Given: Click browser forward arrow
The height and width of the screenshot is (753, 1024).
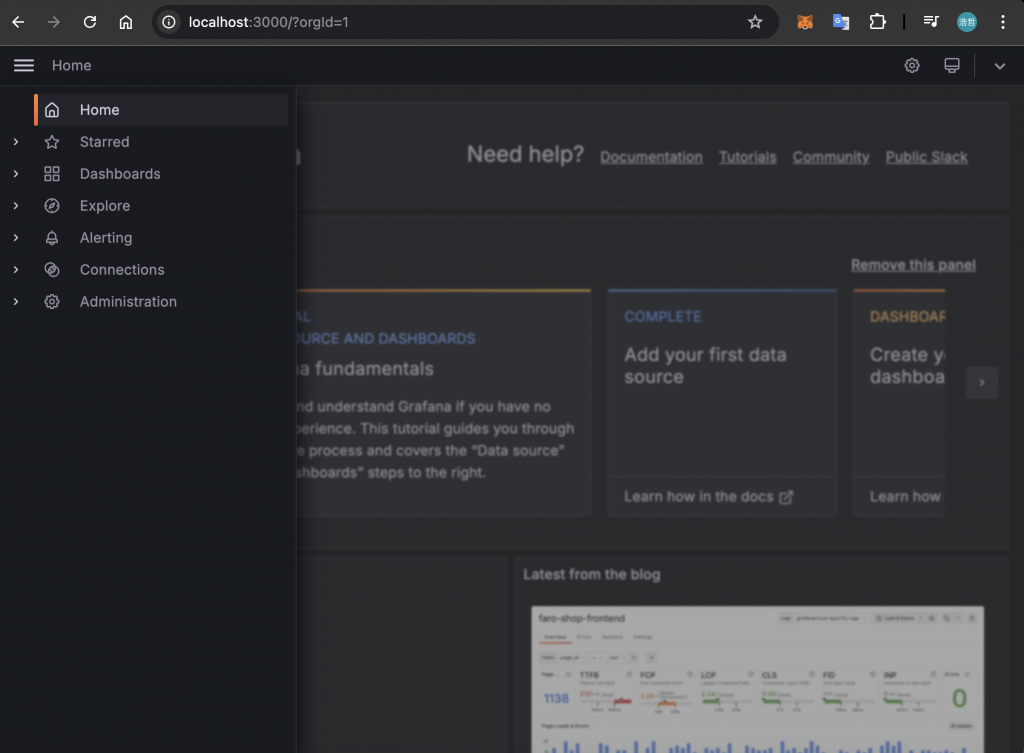Looking at the screenshot, I should [54, 22].
